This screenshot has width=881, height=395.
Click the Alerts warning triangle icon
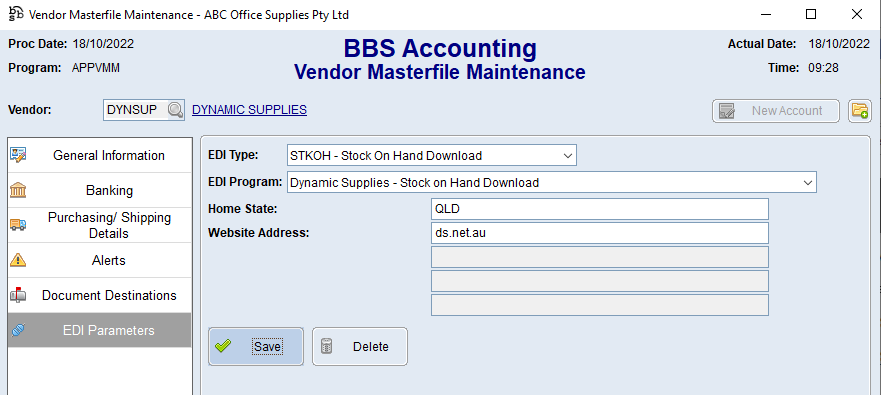pyautogui.click(x=18, y=260)
